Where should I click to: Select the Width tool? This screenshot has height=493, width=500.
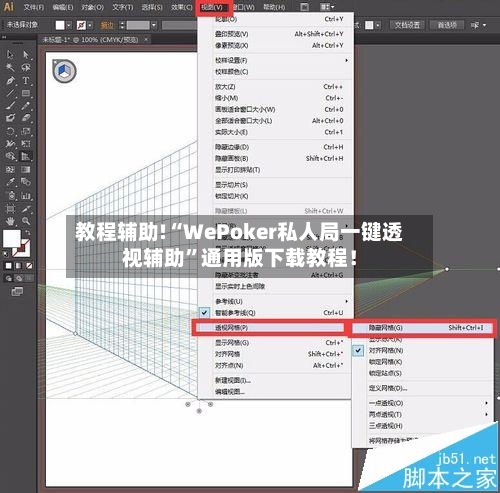(x=10, y=144)
